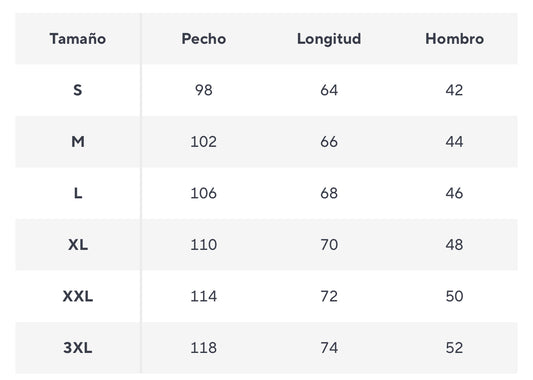Click the Hombro value 52

point(454,348)
